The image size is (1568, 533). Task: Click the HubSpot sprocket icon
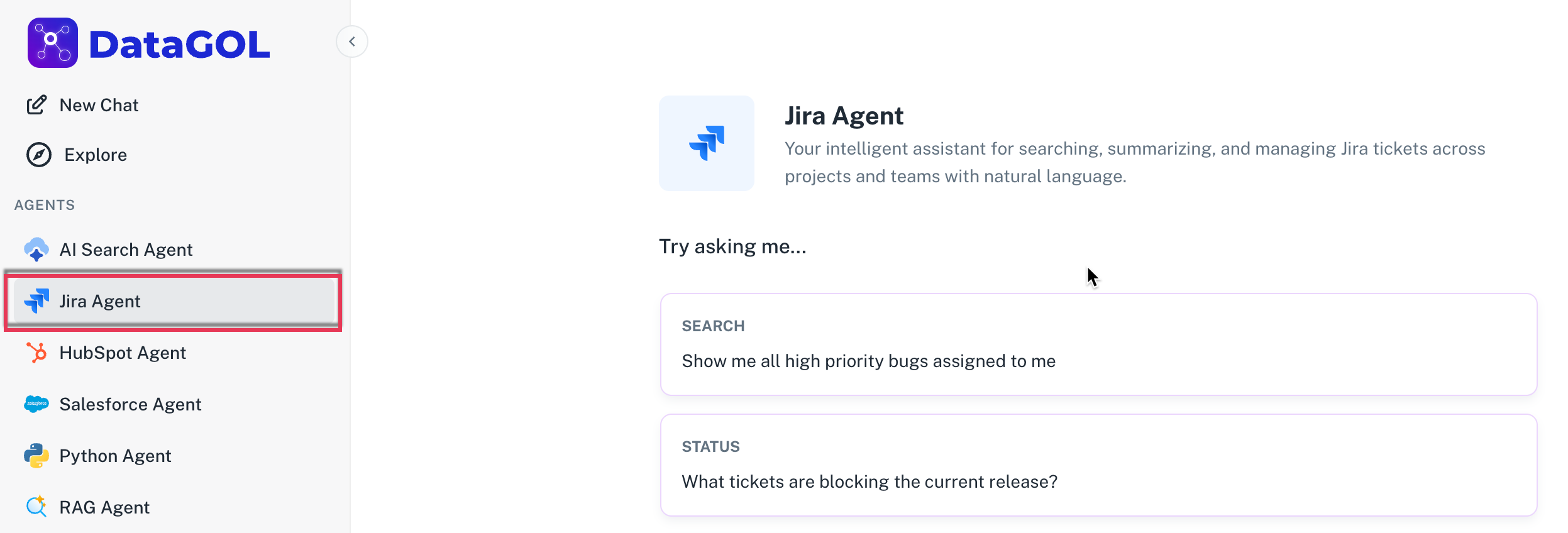tap(36, 353)
